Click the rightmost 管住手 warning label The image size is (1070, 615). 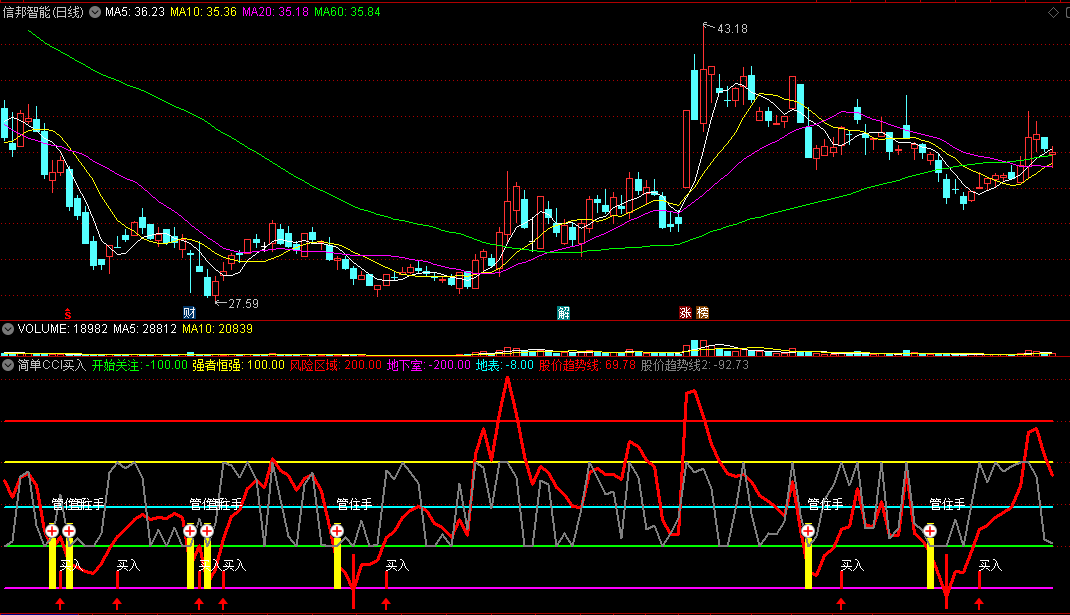pos(947,504)
